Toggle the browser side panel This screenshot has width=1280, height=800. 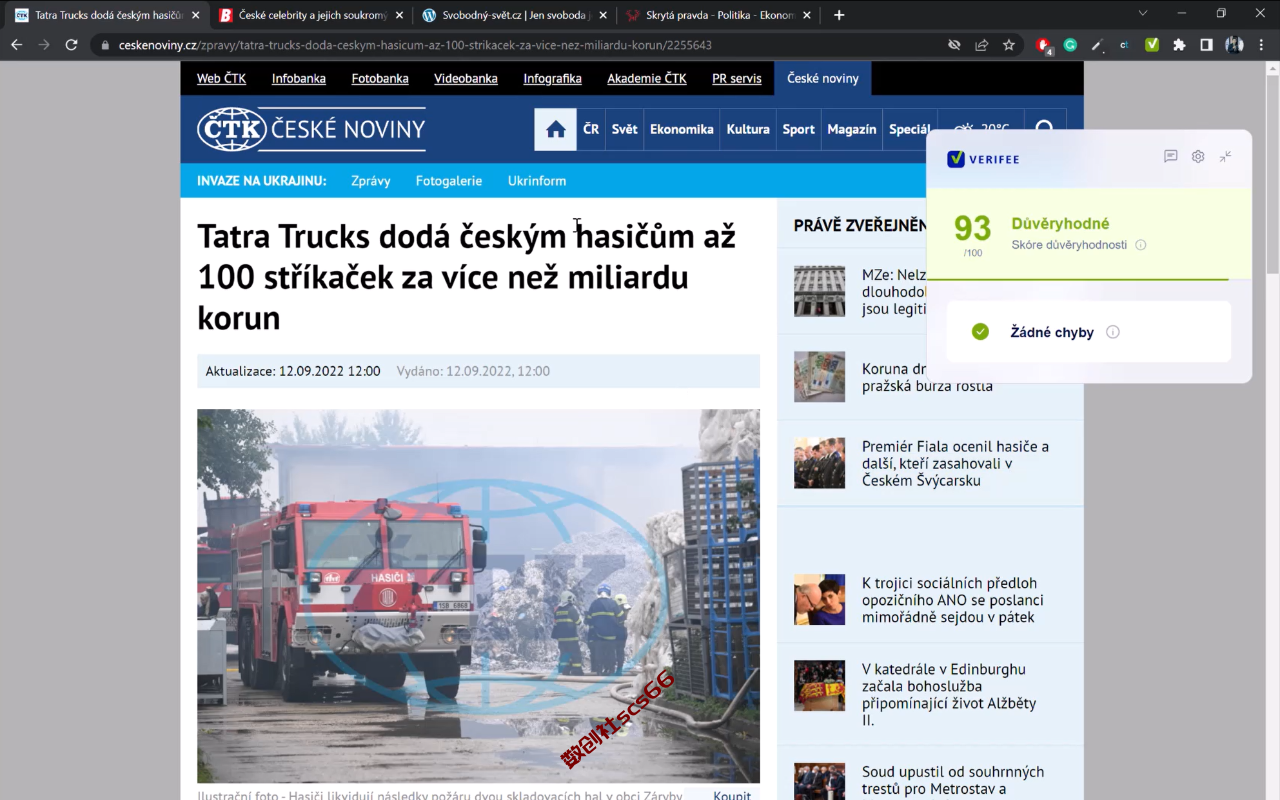pos(1206,45)
